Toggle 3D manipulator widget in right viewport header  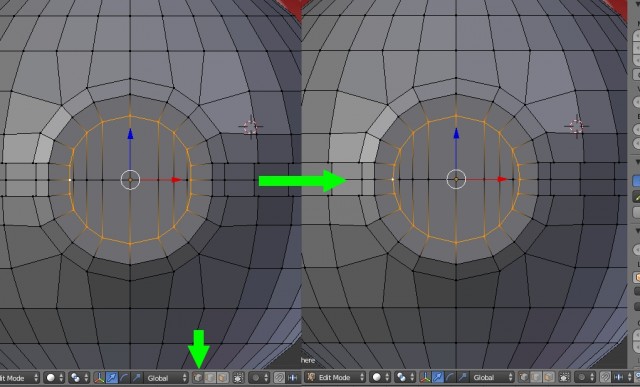425,378
